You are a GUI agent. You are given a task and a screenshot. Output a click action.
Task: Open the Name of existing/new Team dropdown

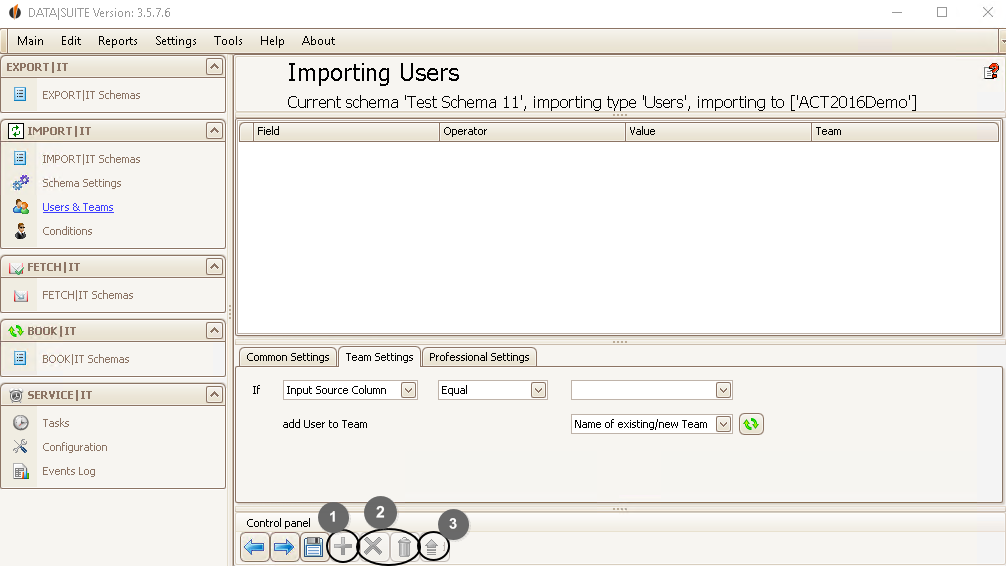point(723,424)
